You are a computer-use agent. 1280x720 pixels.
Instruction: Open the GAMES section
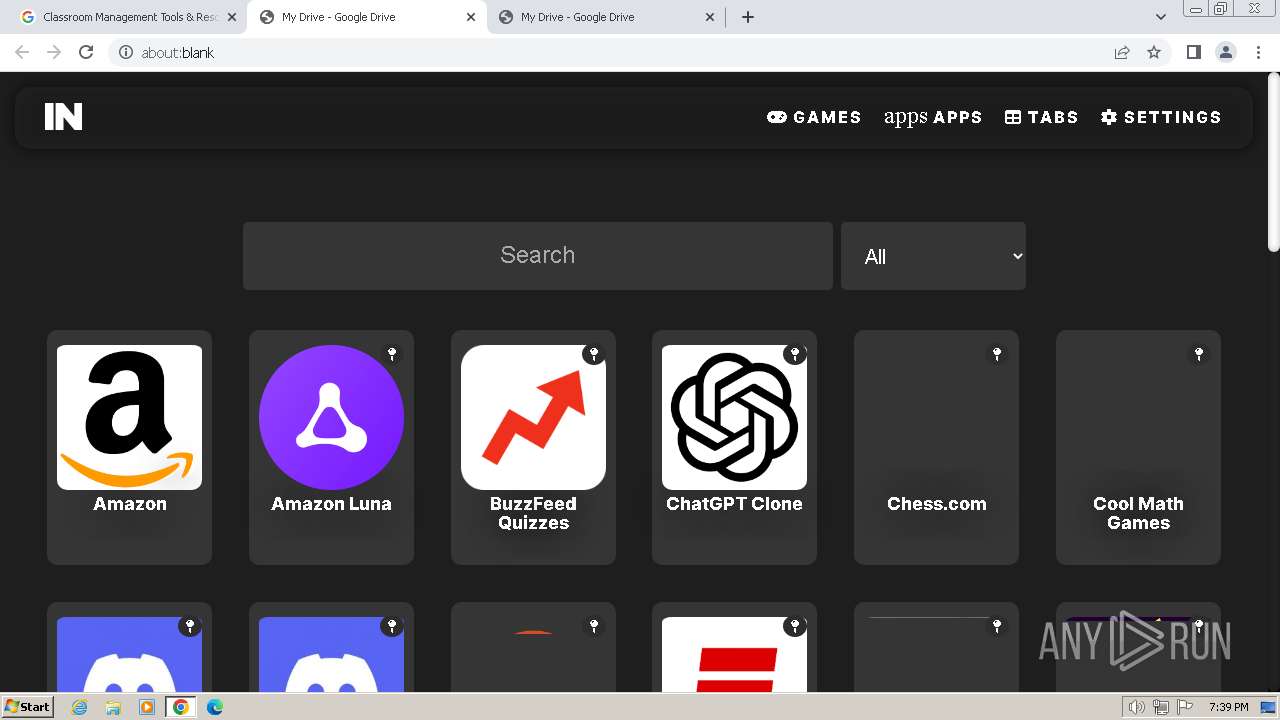814,117
